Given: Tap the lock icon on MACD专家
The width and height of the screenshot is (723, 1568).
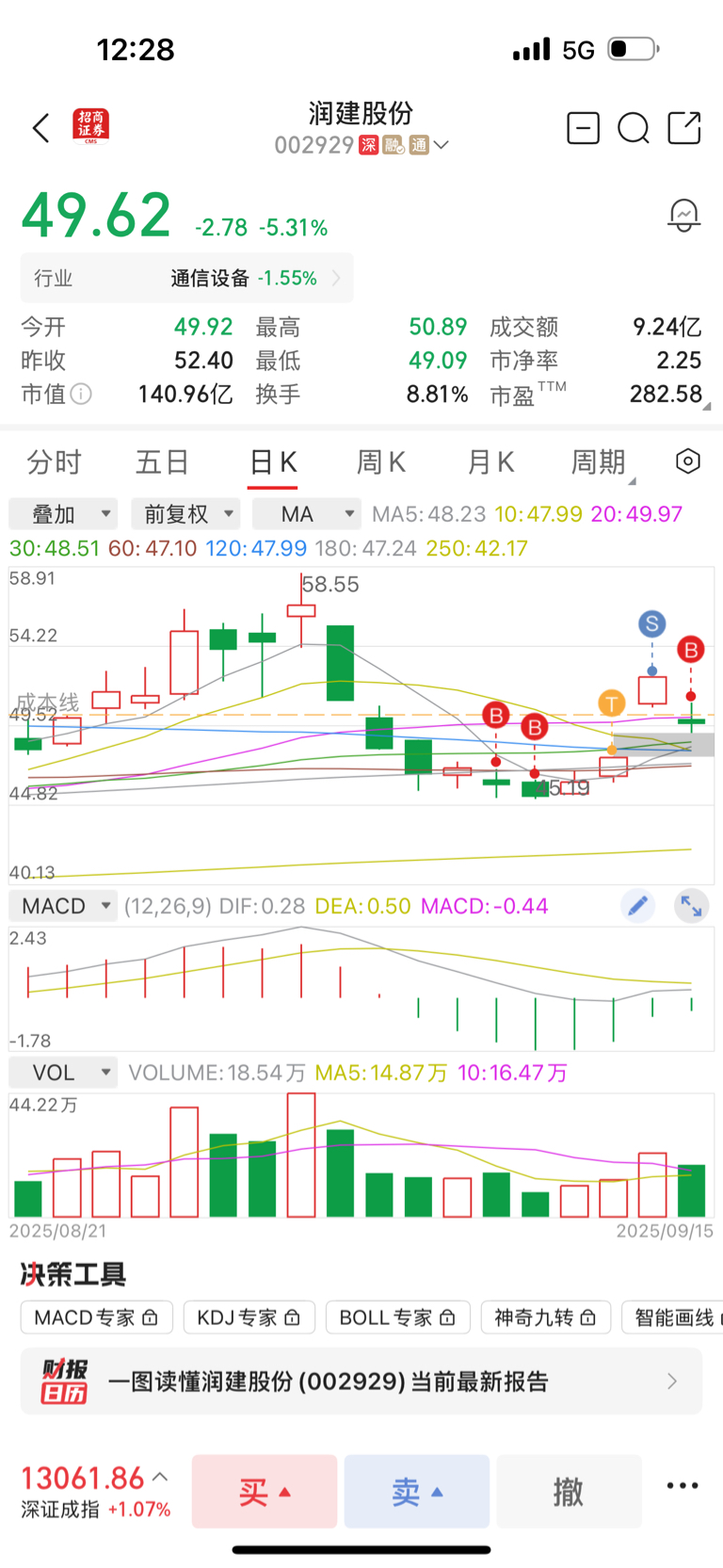Looking at the screenshot, I should (x=150, y=1317).
